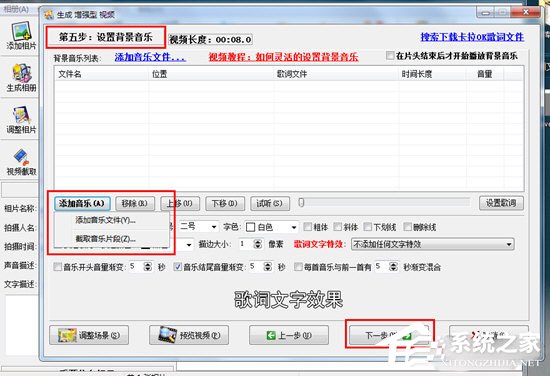Enable 音乐开头音量渐变 checkbox
The height and width of the screenshot is (376, 550).
pyautogui.click(x=57, y=267)
